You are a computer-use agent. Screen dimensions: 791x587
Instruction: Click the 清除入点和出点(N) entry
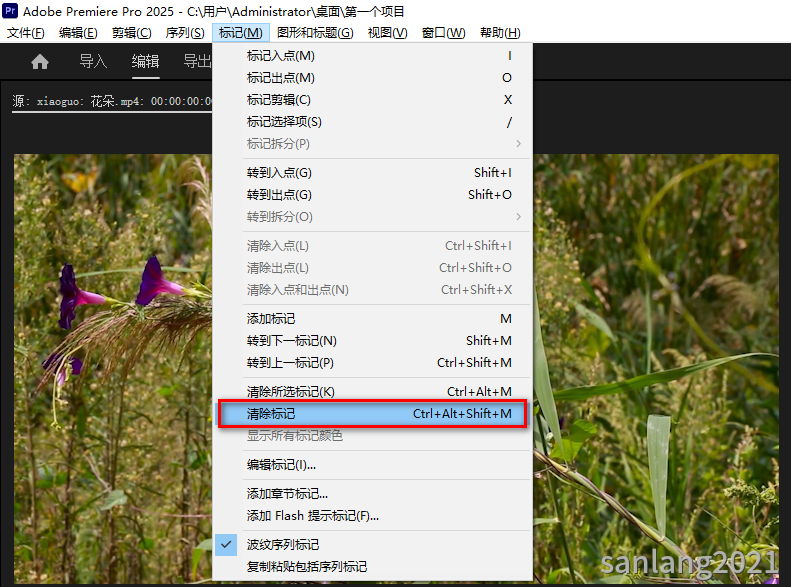pos(373,290)
